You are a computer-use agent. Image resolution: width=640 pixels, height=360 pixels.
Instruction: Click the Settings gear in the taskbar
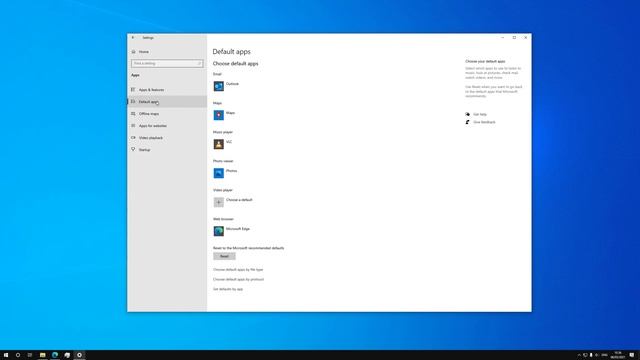pyautogui.click(x=79, y=355)
